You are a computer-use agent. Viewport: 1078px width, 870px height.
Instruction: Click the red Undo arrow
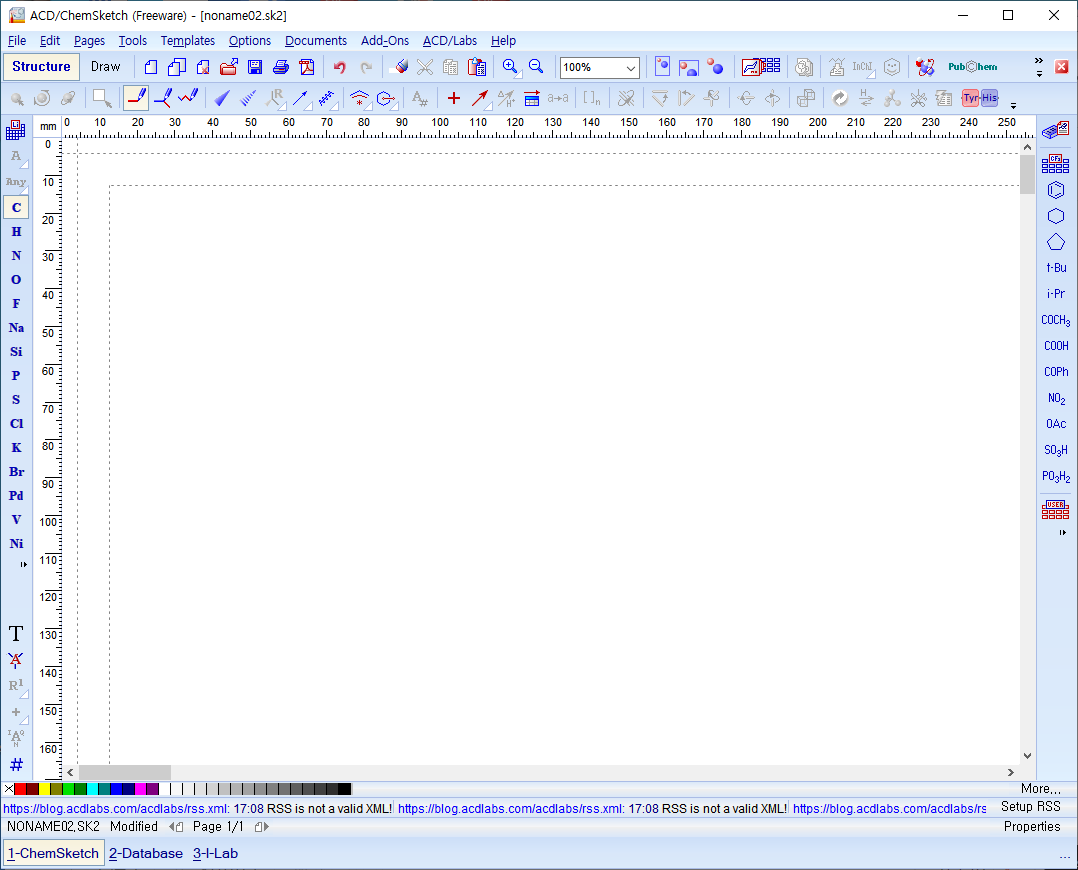tap(340, 67)
